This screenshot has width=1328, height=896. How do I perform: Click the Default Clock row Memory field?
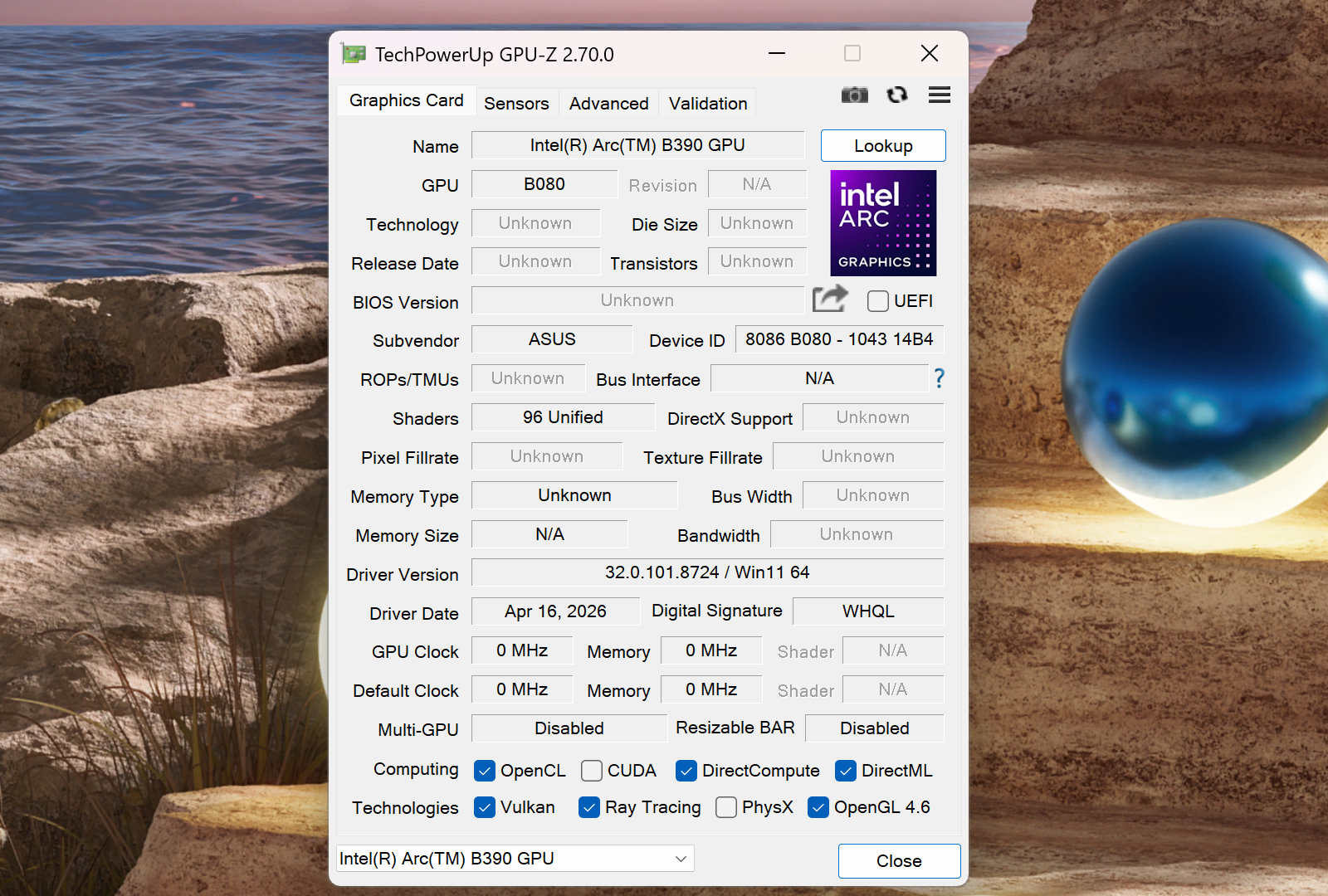click(x=711, y=689)
